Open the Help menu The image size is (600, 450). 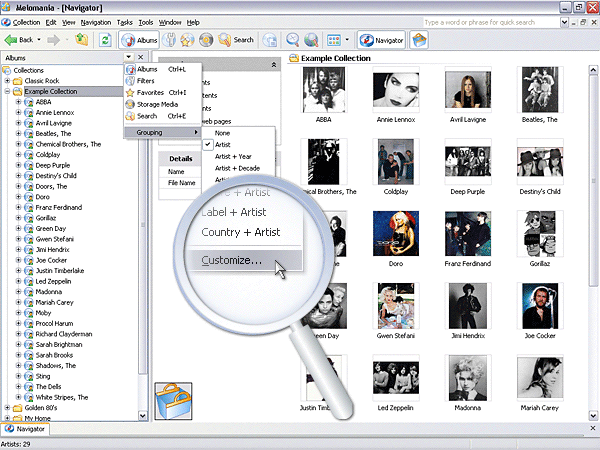tap(193, 23)
